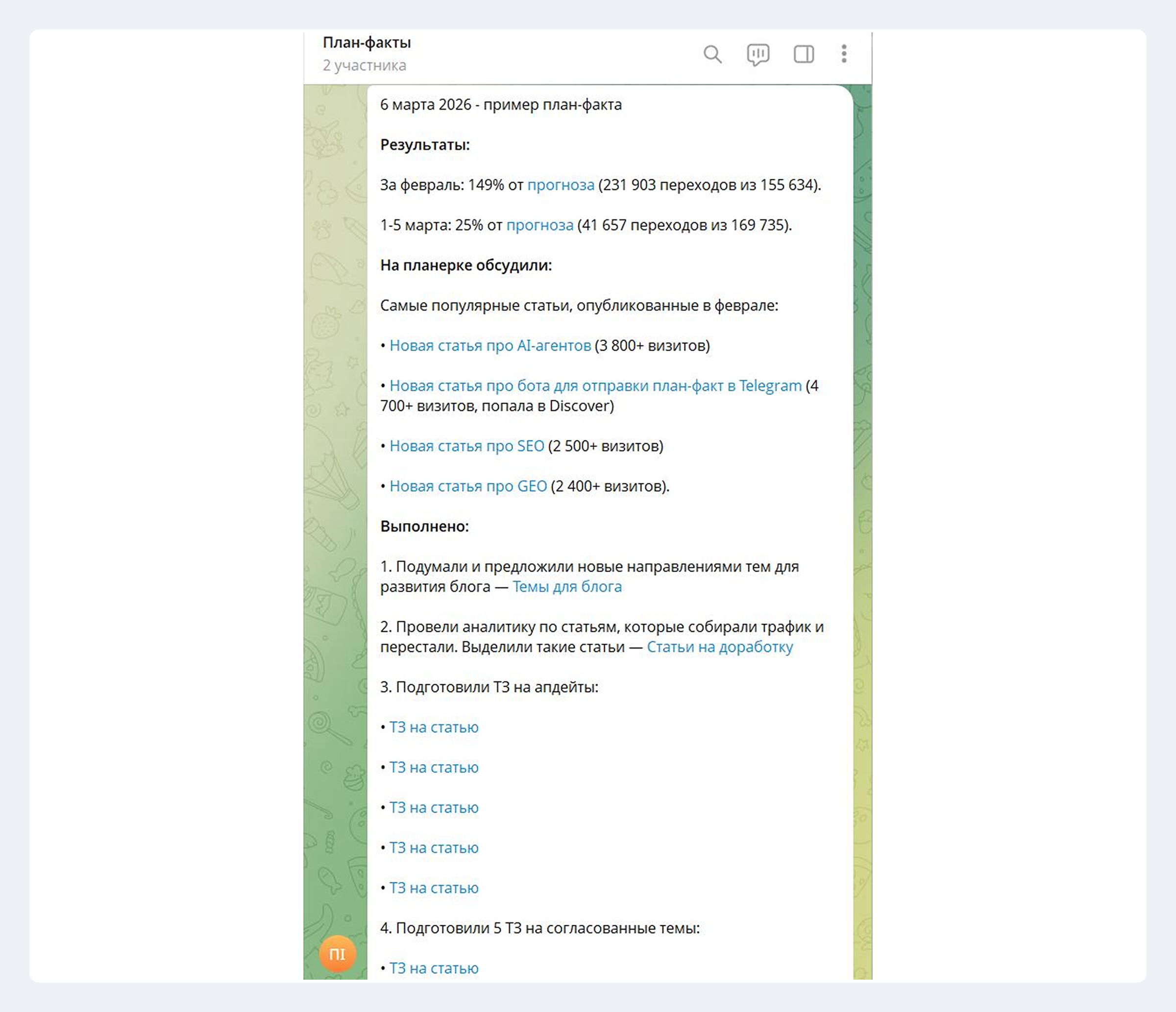
Task: Open search in the chat header
Action: [712, 54]
